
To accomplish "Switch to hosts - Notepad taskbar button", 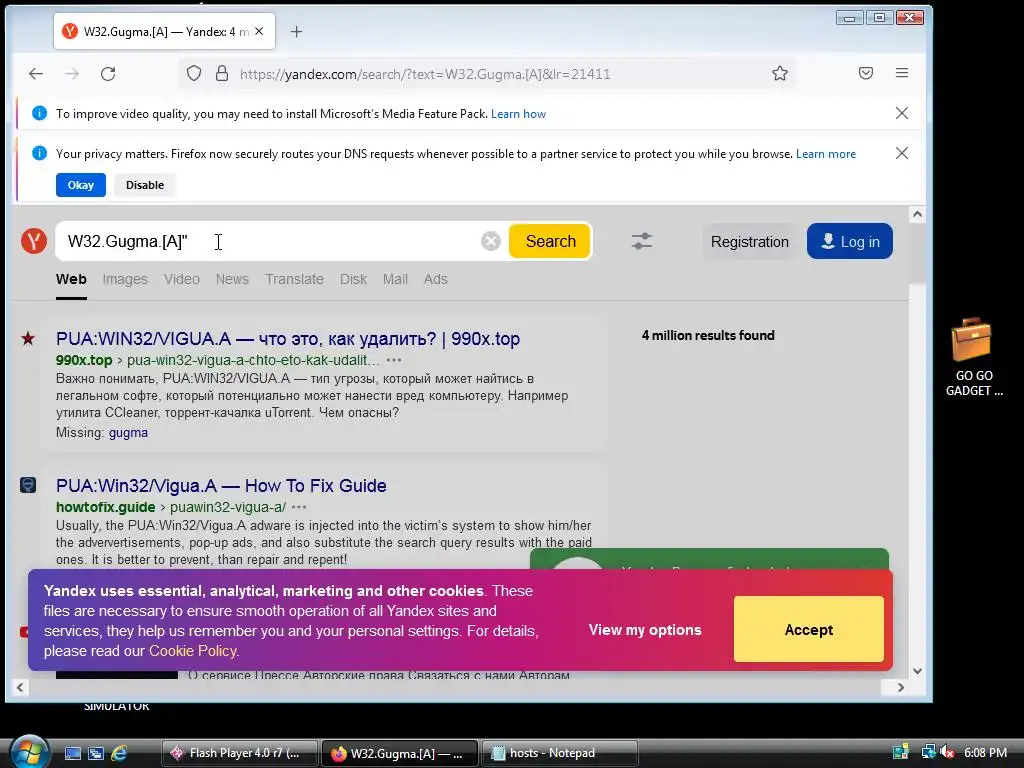I will (559, 753).
